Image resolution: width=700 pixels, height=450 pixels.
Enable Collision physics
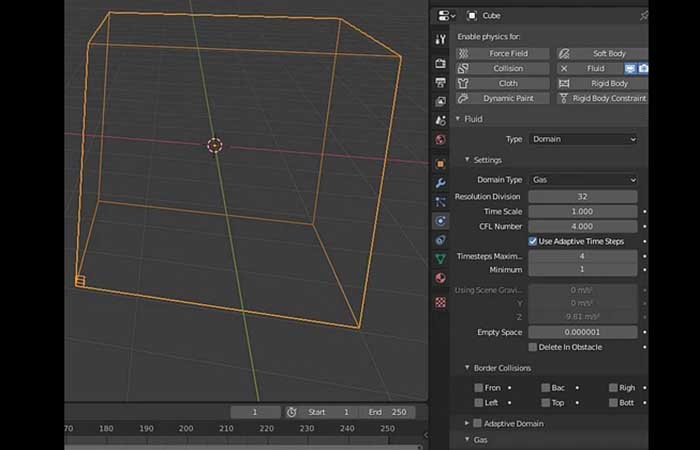tap(503, 68)
